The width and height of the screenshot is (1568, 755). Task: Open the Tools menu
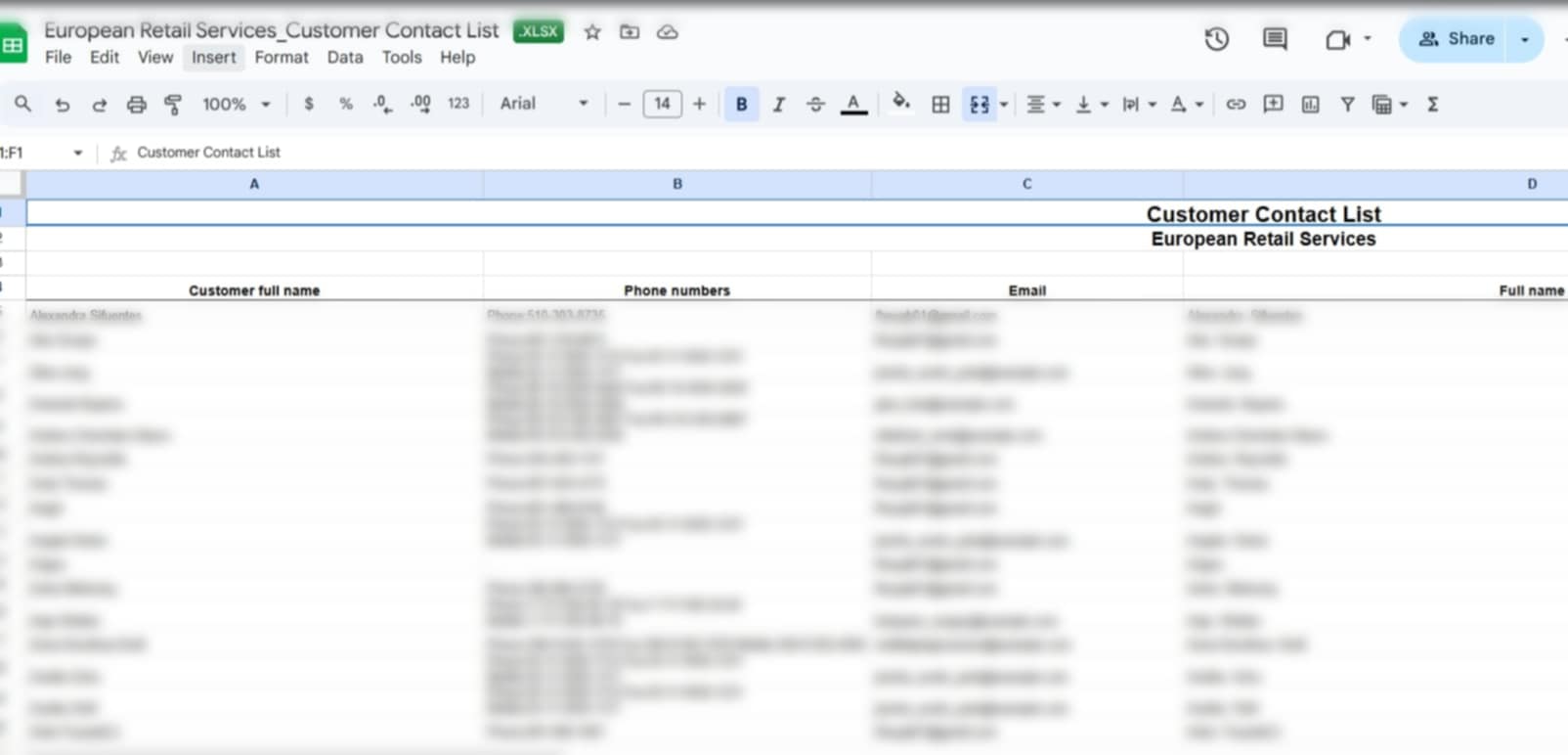point(402,58)
